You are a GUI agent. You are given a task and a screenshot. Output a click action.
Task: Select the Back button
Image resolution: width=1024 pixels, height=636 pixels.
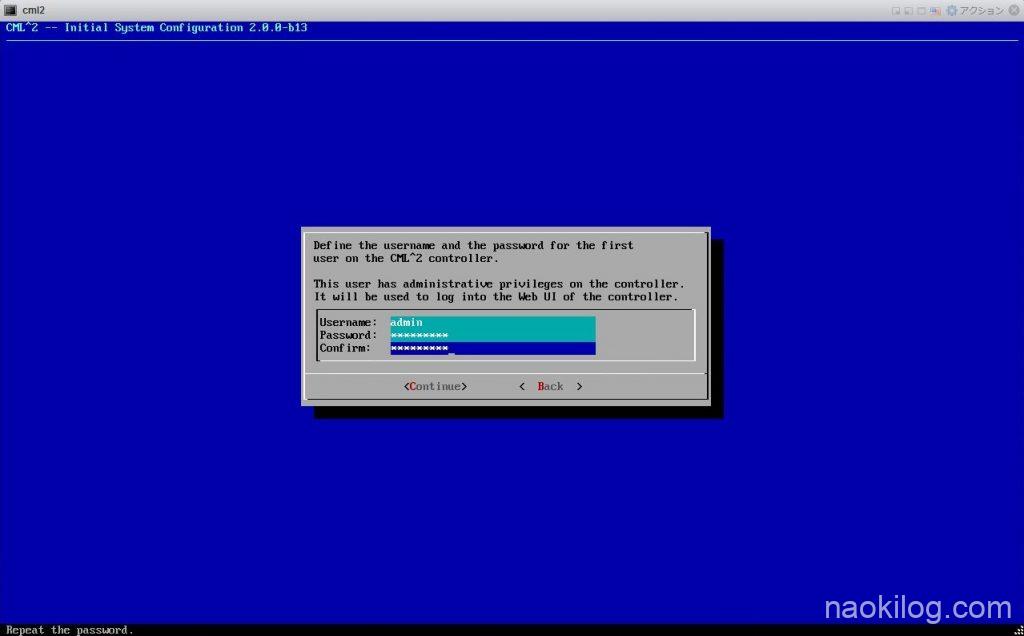[551, 387]
